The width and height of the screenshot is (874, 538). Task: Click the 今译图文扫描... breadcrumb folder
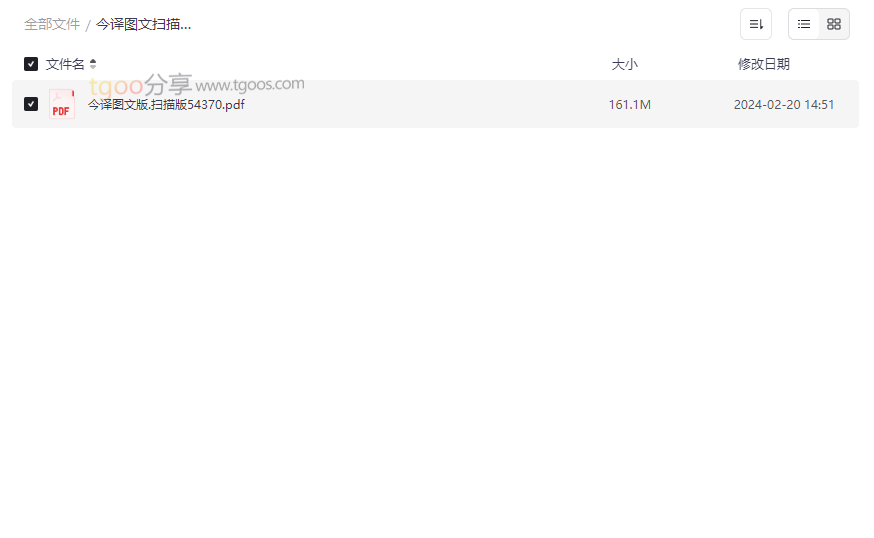143,25
